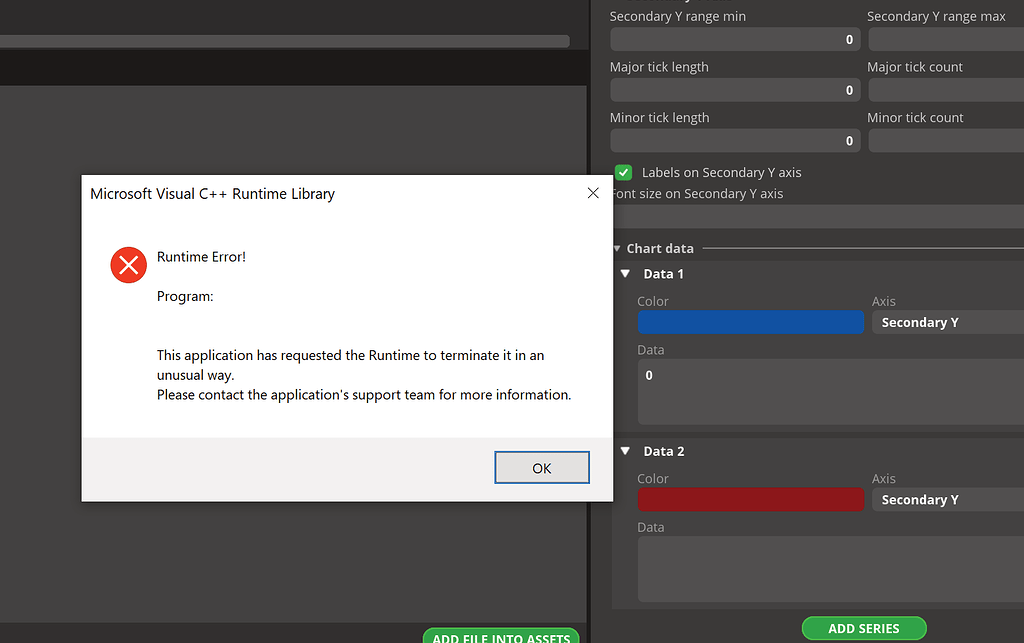Open the blue Data 1 color swatch
Screen dimensions: 1024x643
750,322
